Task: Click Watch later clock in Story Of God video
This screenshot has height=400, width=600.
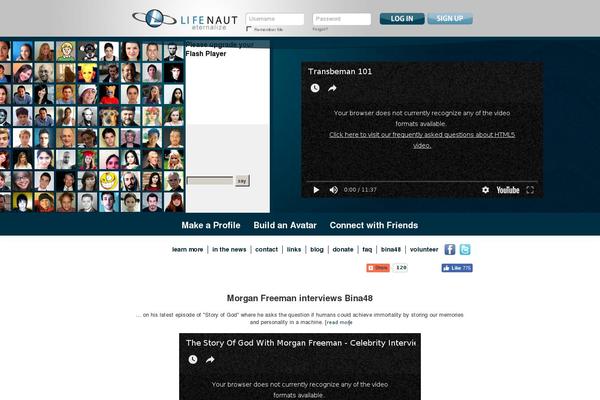Action: (193, 359)
